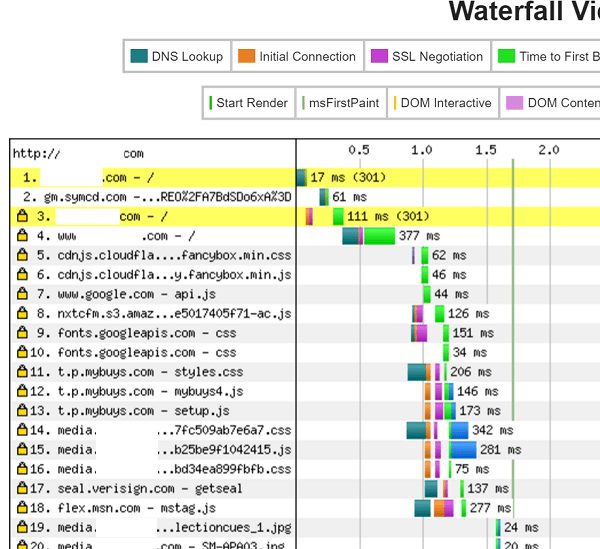This screenshot has width=600, height=549.
Task: Open request 1 .com - / row
Action: [x=153, y=178]
